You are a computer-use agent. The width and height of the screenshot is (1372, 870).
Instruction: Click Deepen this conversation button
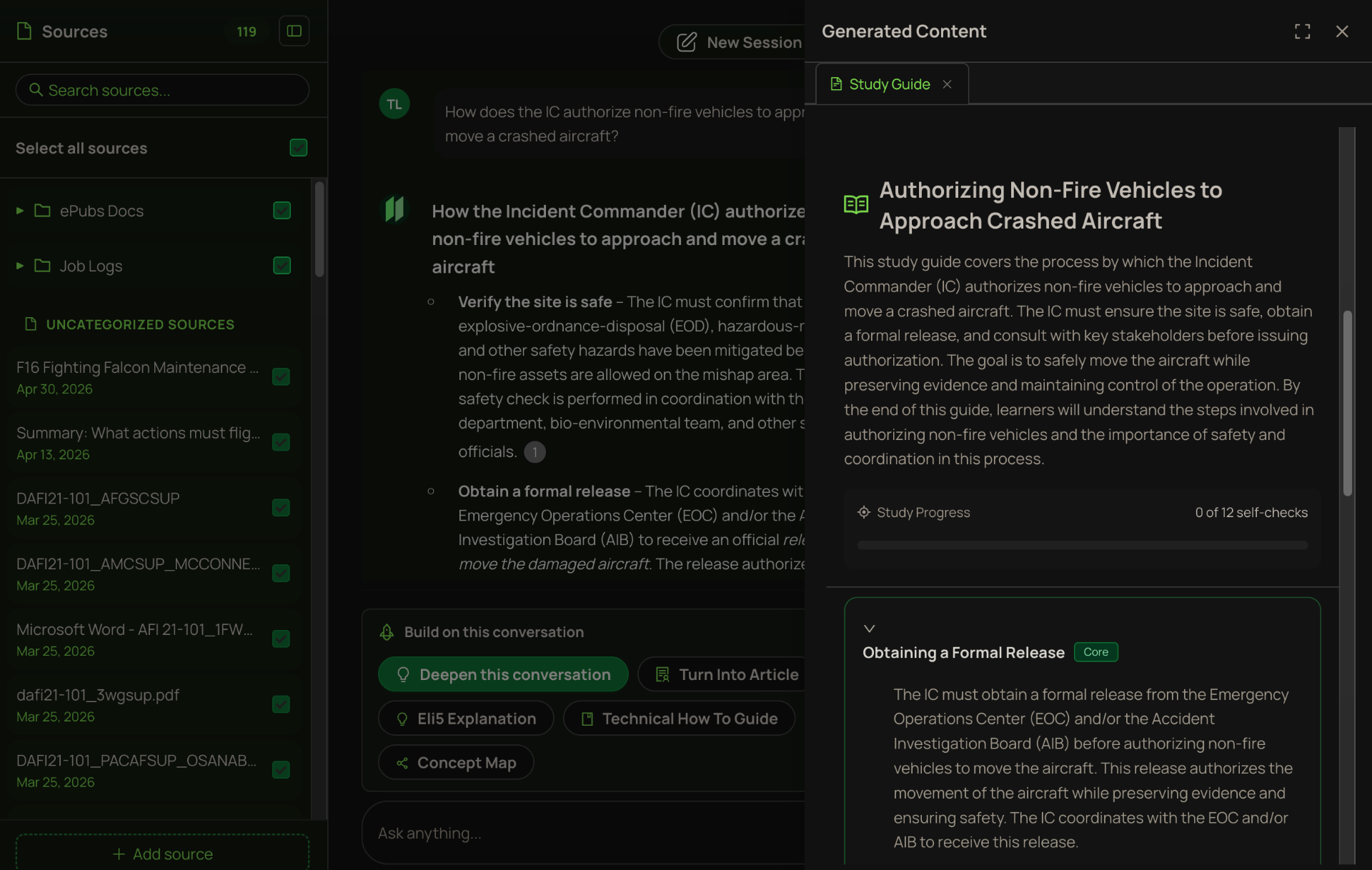(503, 674)
